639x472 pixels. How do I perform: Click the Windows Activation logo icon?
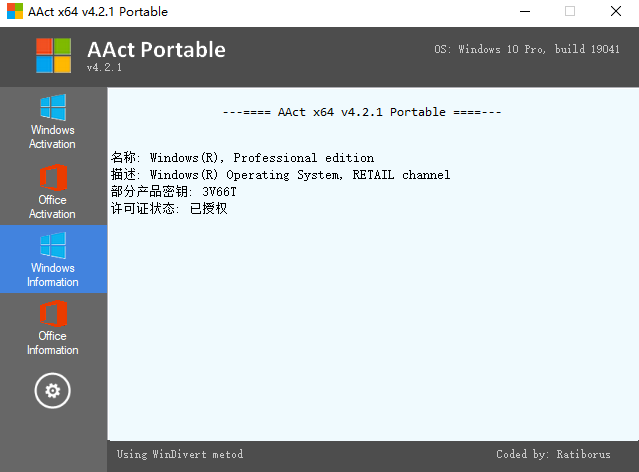[52, 107]
